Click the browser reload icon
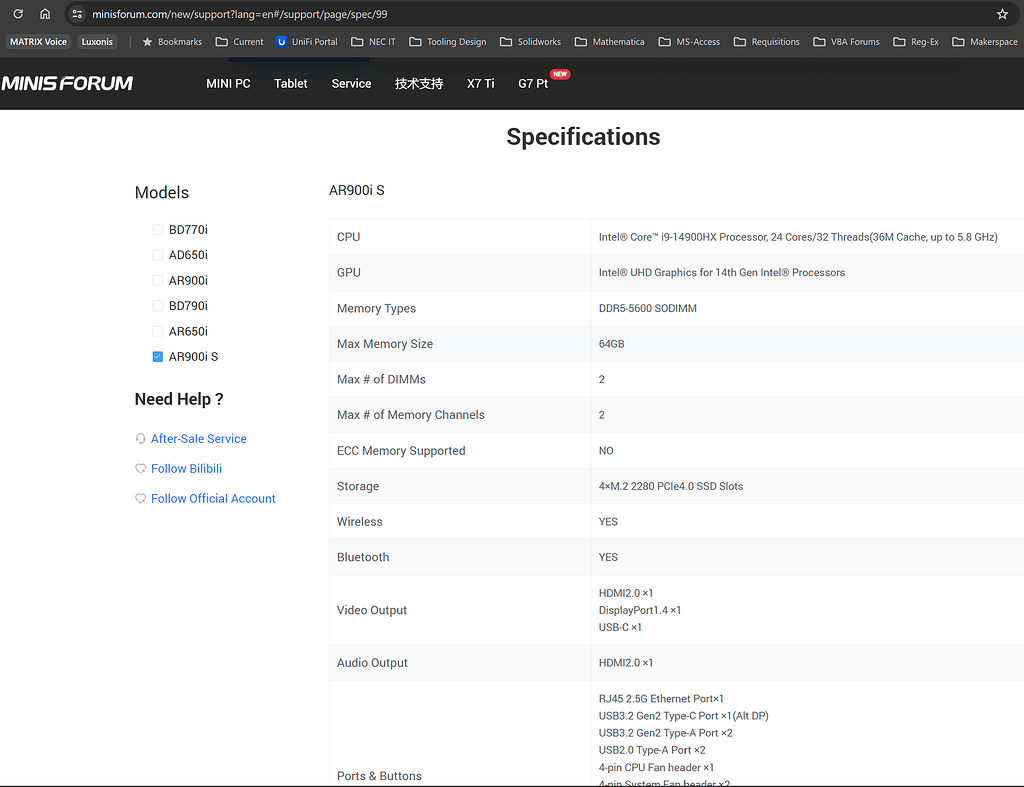1024x787 pixels. point(18,14)
